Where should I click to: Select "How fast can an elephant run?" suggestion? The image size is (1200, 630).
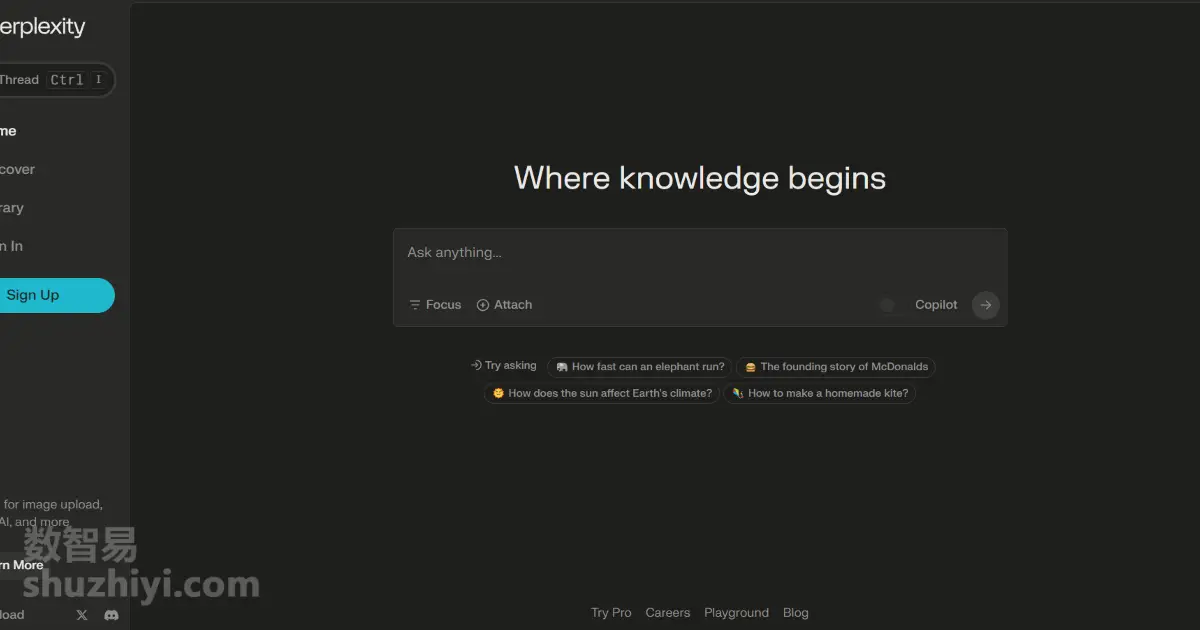tap(640, 367)
